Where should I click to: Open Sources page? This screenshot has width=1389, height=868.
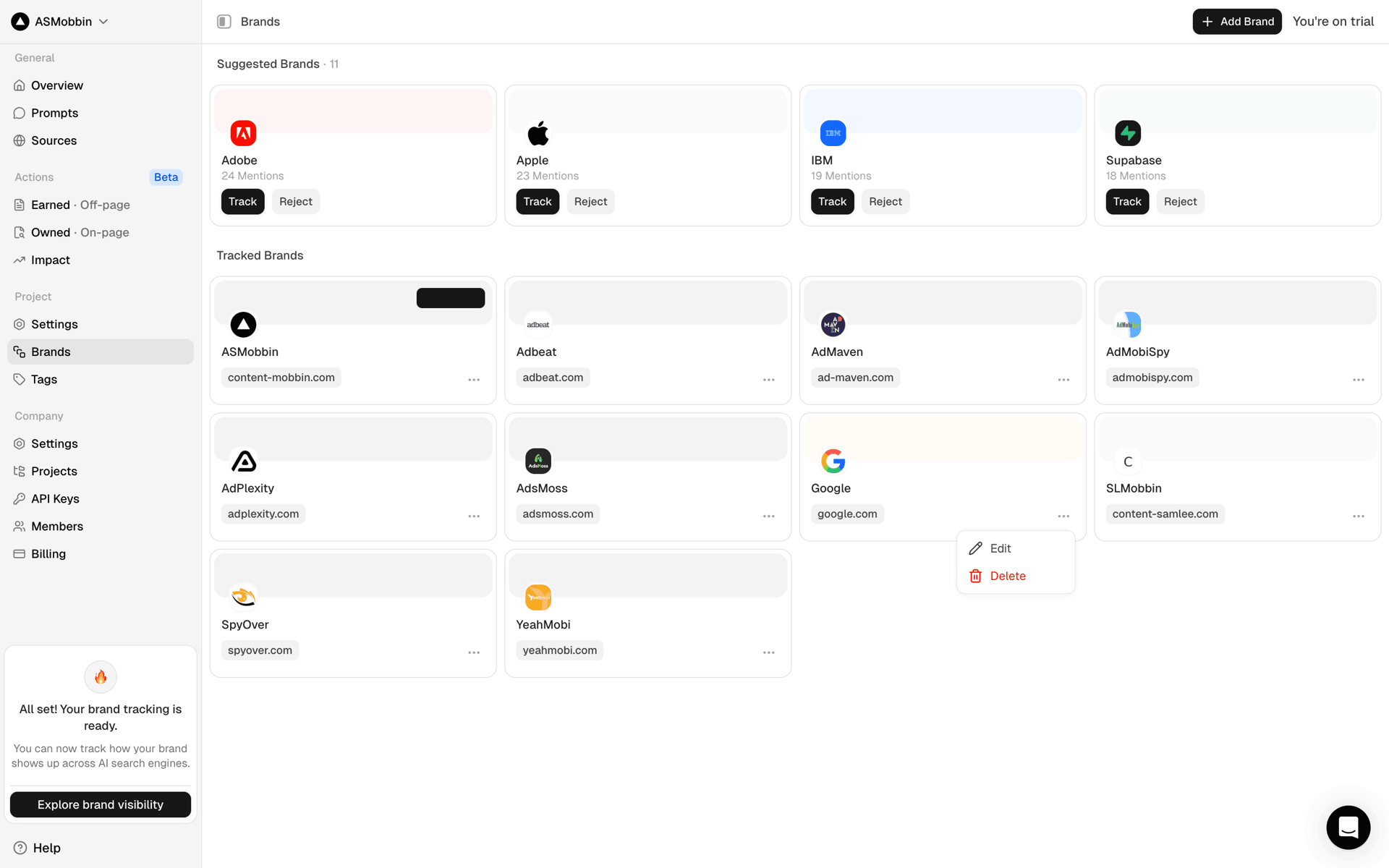101,140
